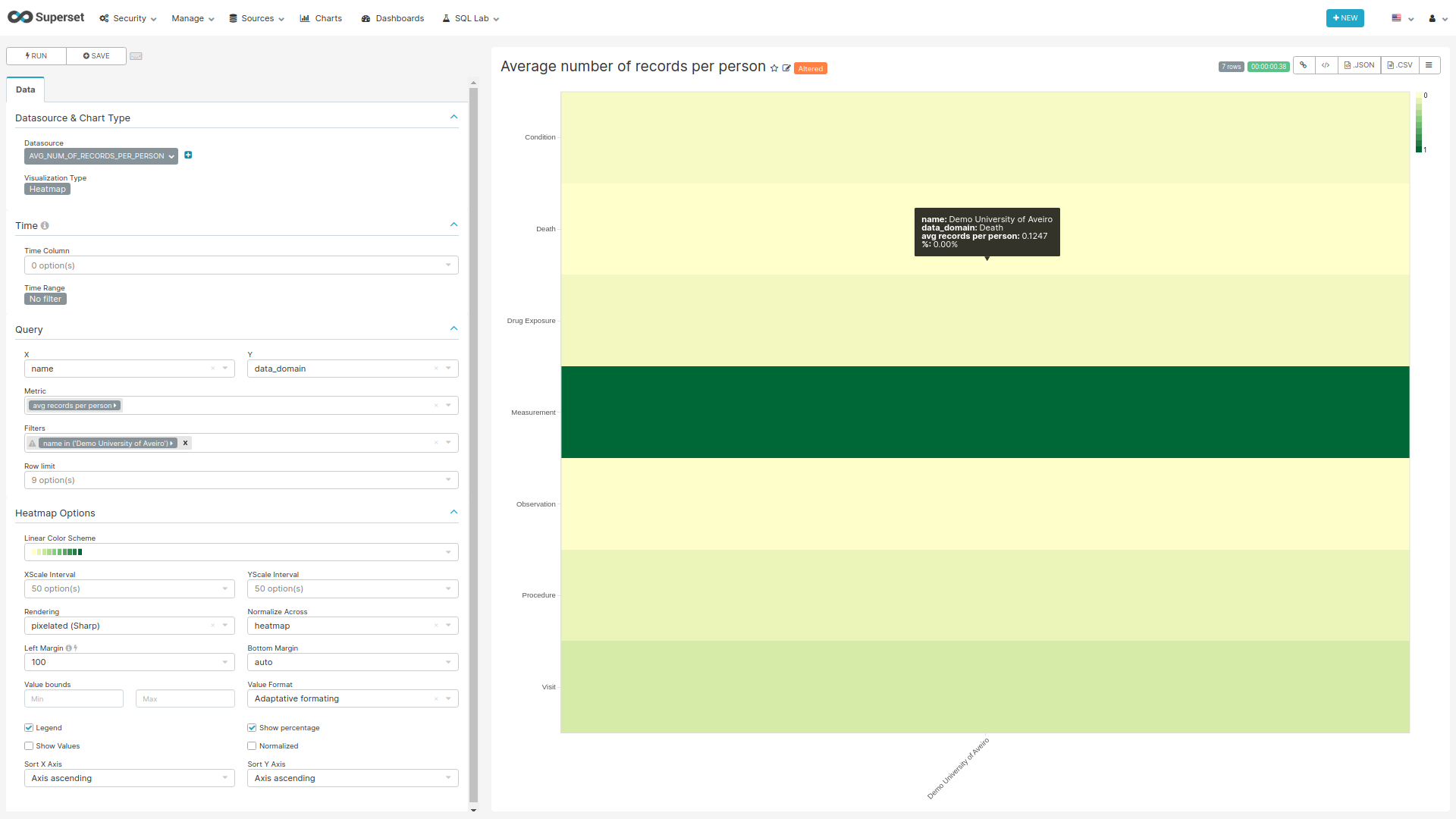Open Left Margin dropdown
Screen dimensions: 1456x819
[x=130, y=662]
